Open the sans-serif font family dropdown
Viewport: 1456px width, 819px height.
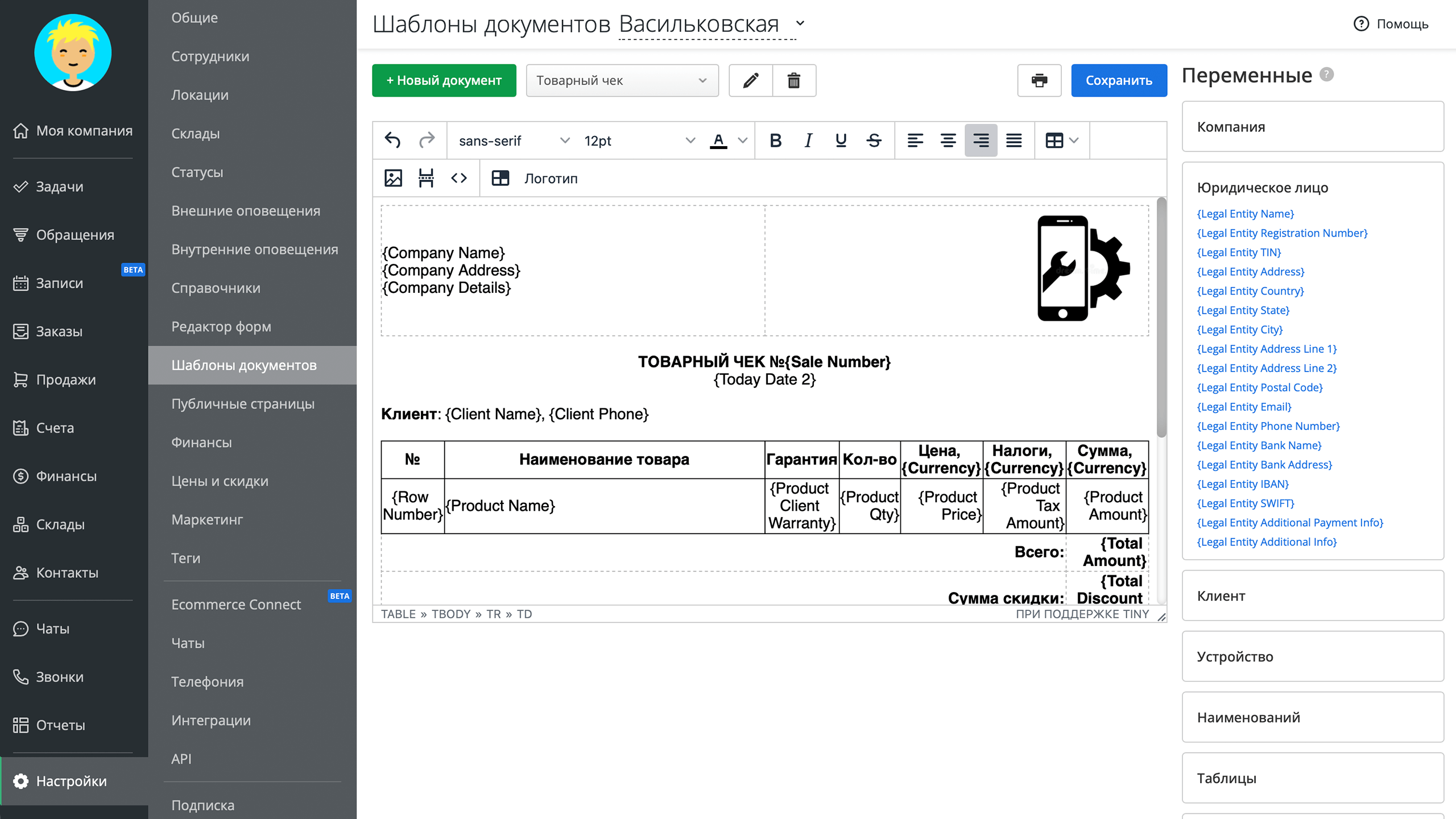coord(513,140)
